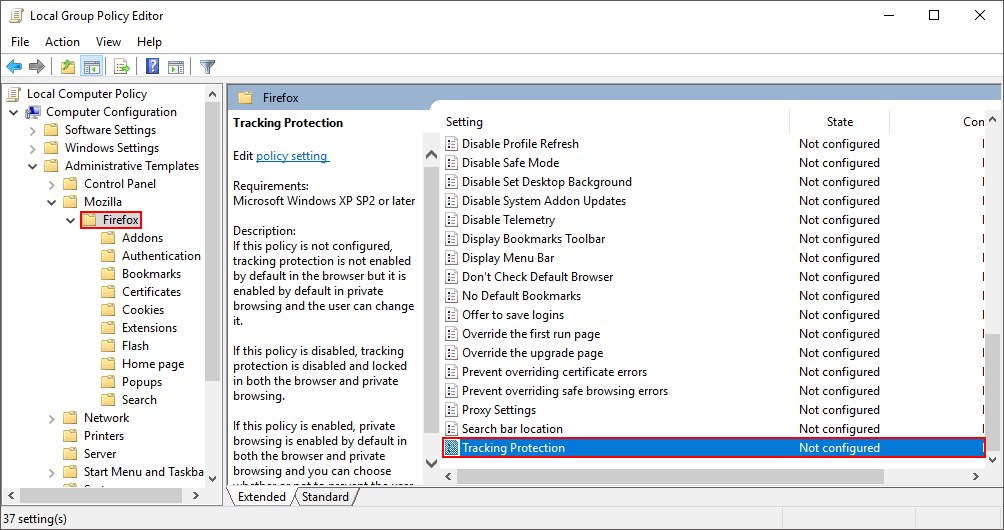Expand the Windows Settings node
The width and height of the screenshot is (1004, 530).
click(33, 148)
